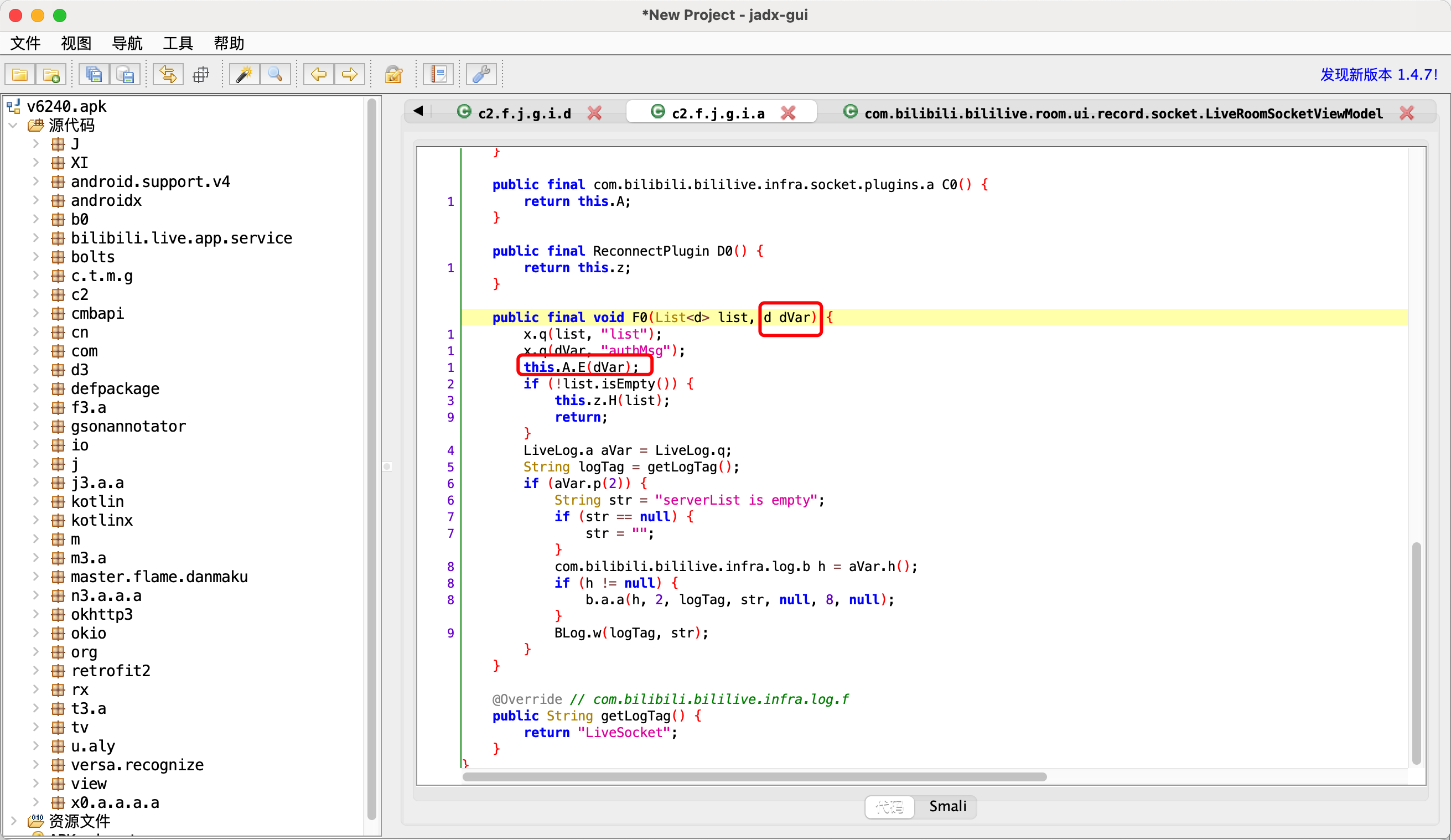The height and width of the screenshot is (840, 1451).
Task: Click the 资源文件 folder icon
Action: click(x=36, y=821)
